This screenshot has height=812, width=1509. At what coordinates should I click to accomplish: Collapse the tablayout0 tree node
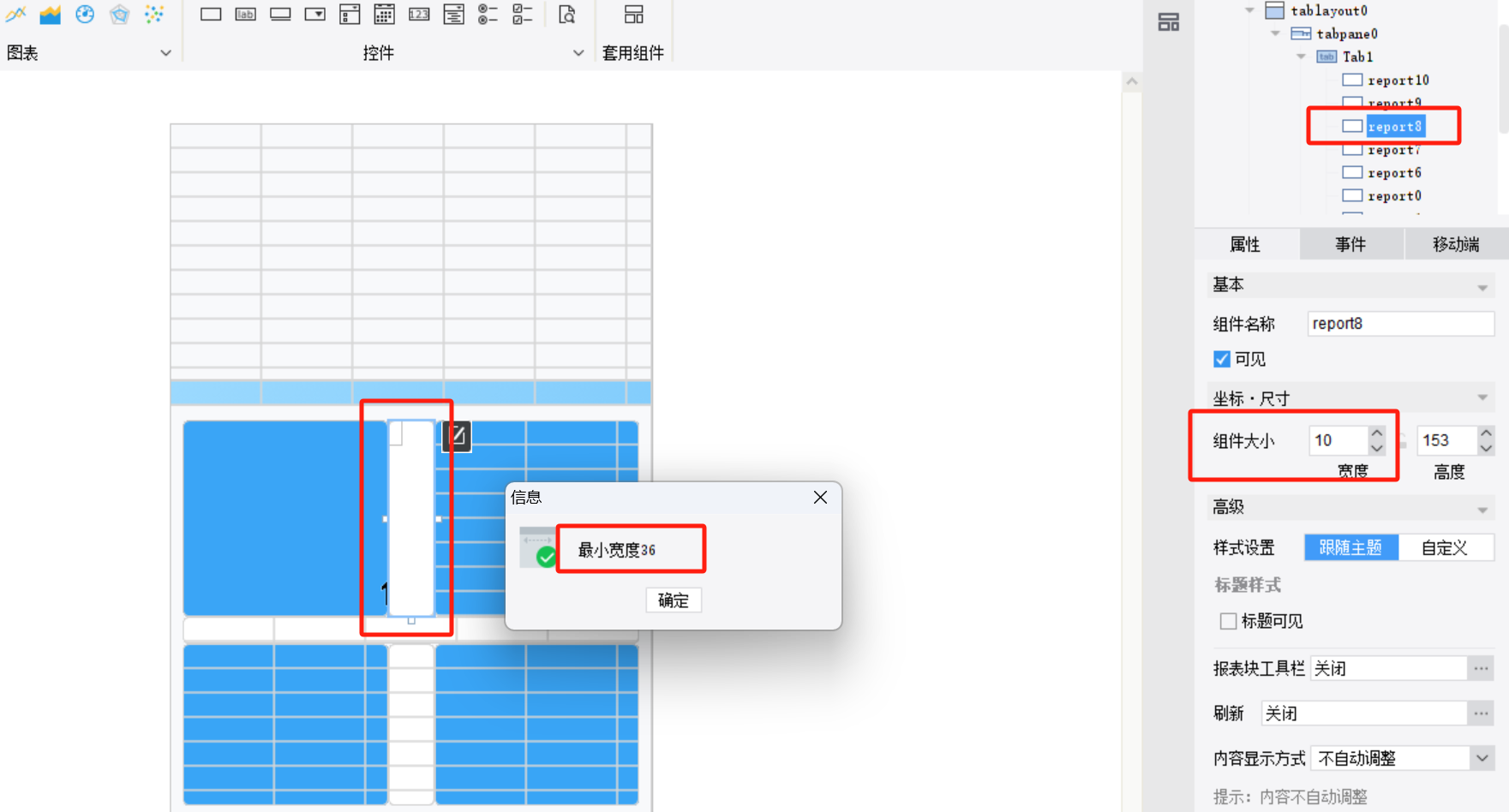pyautogui.click(x=1249, y=10)
